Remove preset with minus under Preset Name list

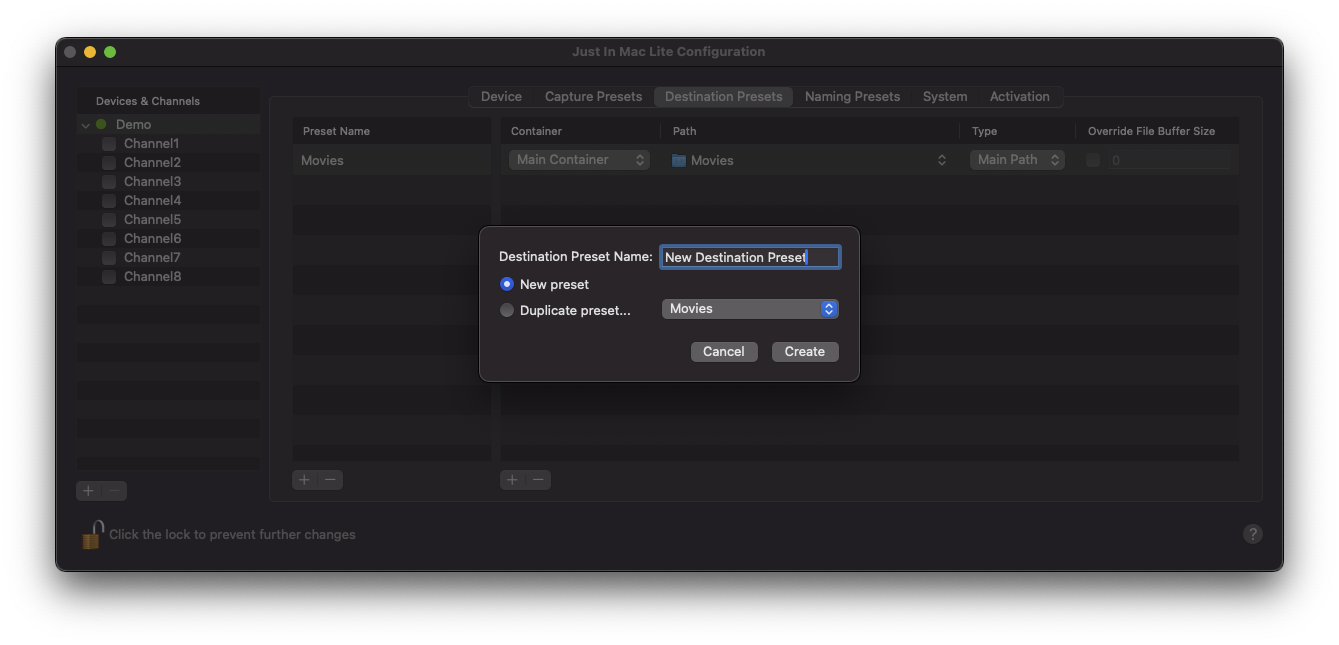(330, 480)
